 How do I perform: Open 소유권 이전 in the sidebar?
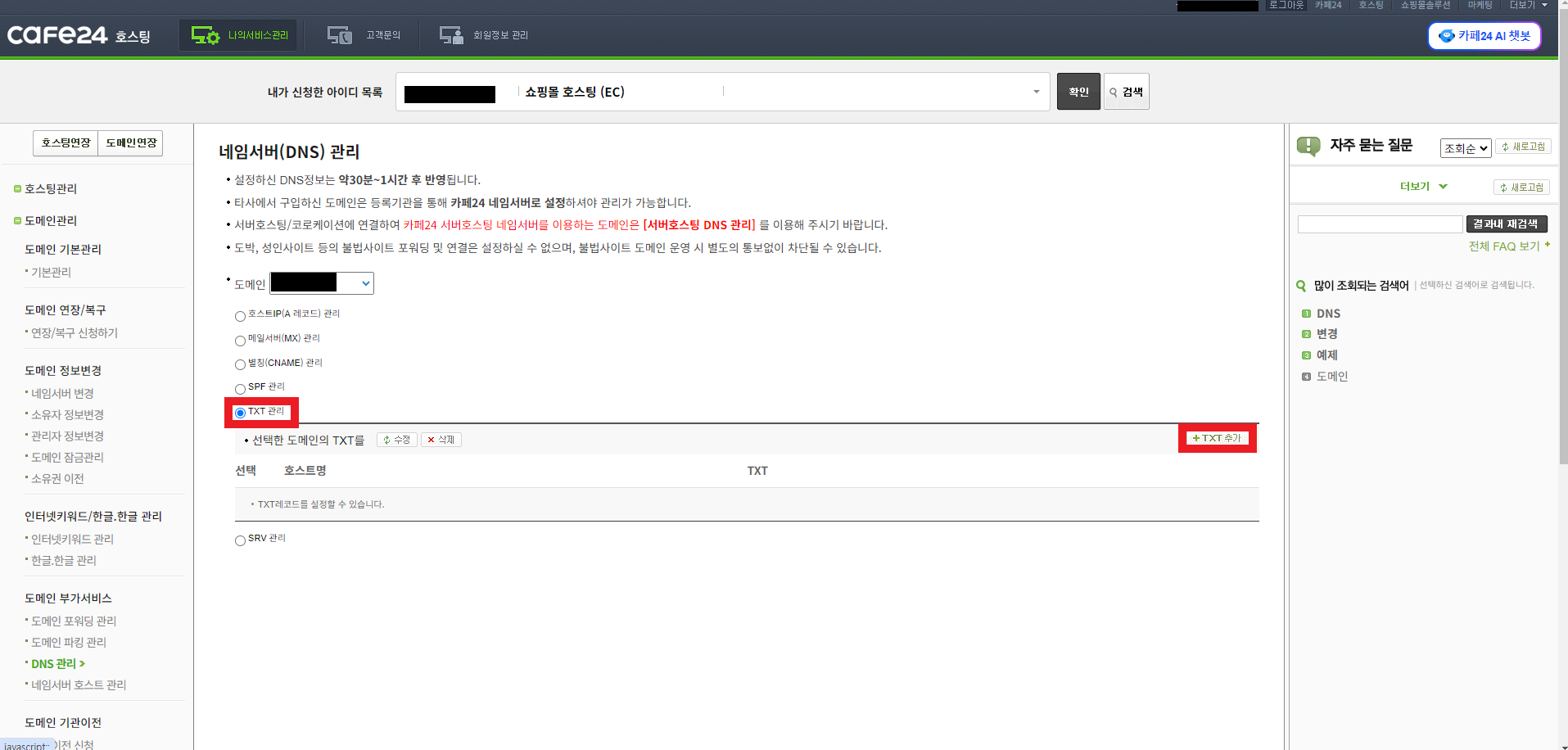point(57,479)
